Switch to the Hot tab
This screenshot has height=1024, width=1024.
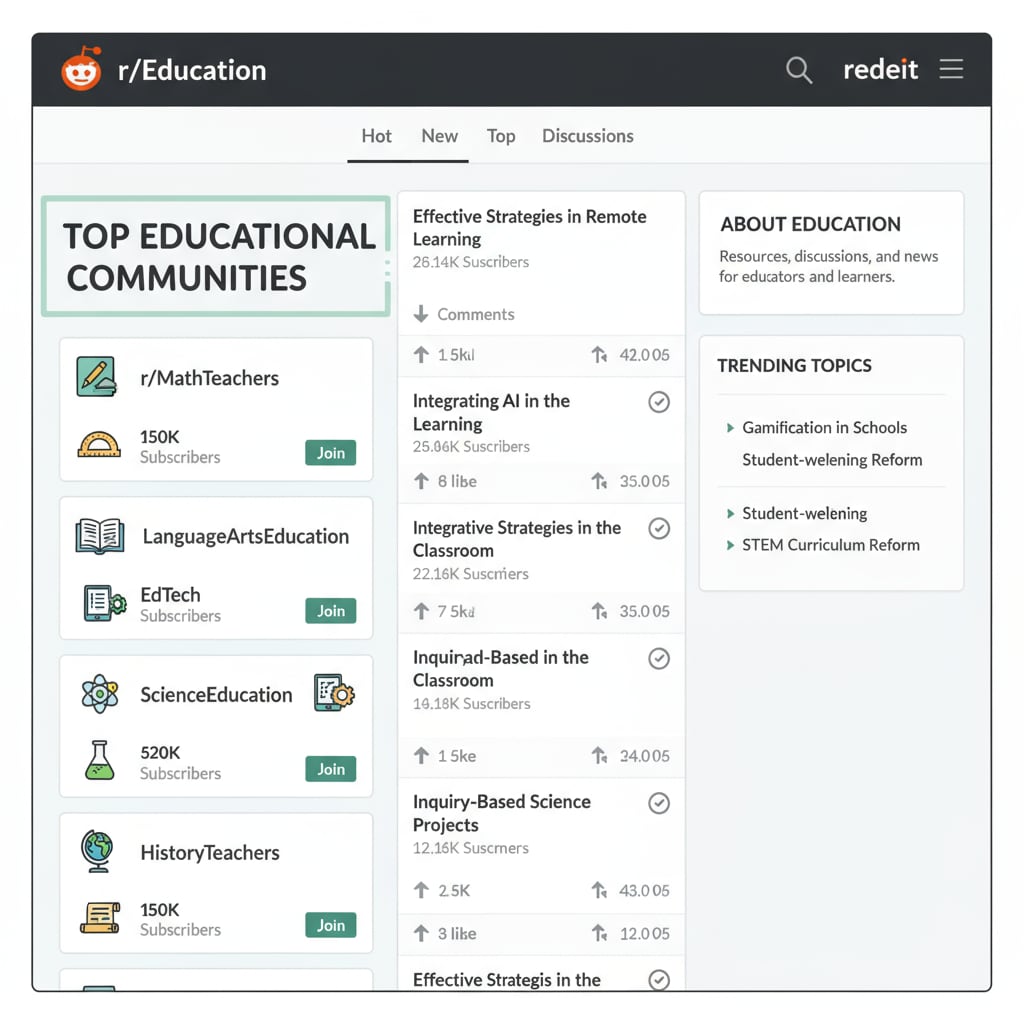pos(376,136)
